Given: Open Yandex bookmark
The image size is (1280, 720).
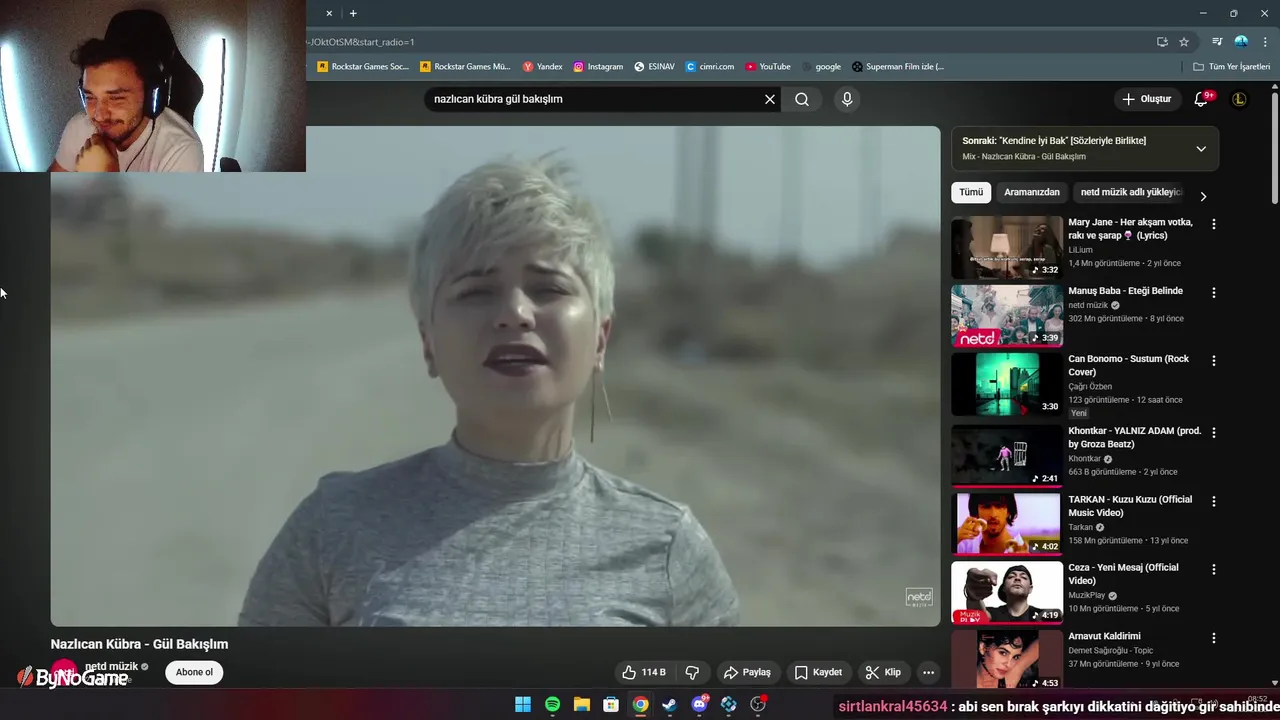Looking at the screenshot, I should pos(543,67).
